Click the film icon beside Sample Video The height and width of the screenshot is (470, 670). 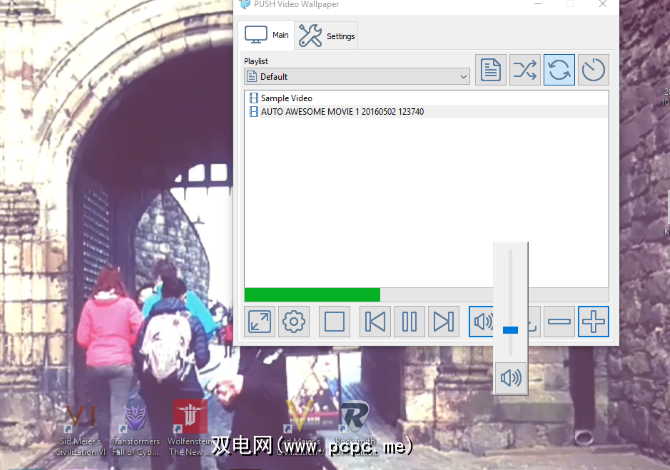tap(254, 98)
